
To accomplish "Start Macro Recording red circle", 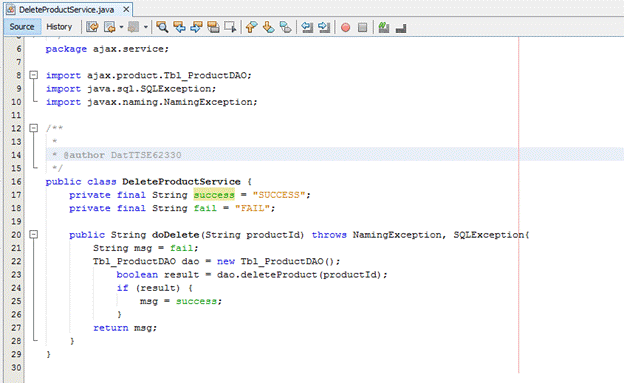I will [x=345, y=27].
